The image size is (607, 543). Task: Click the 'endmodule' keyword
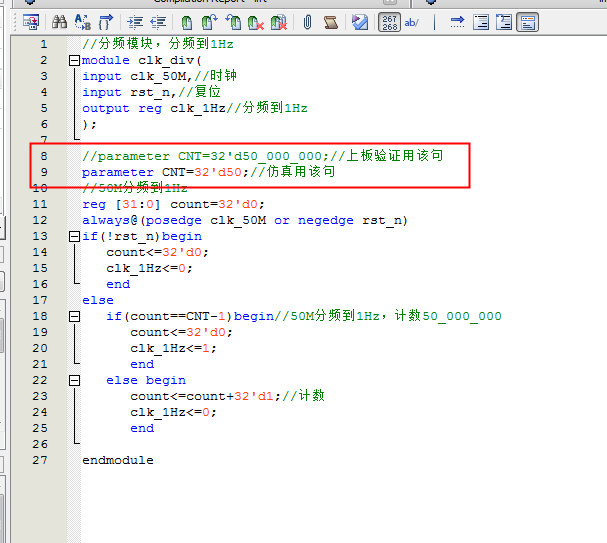pos(118,460)
